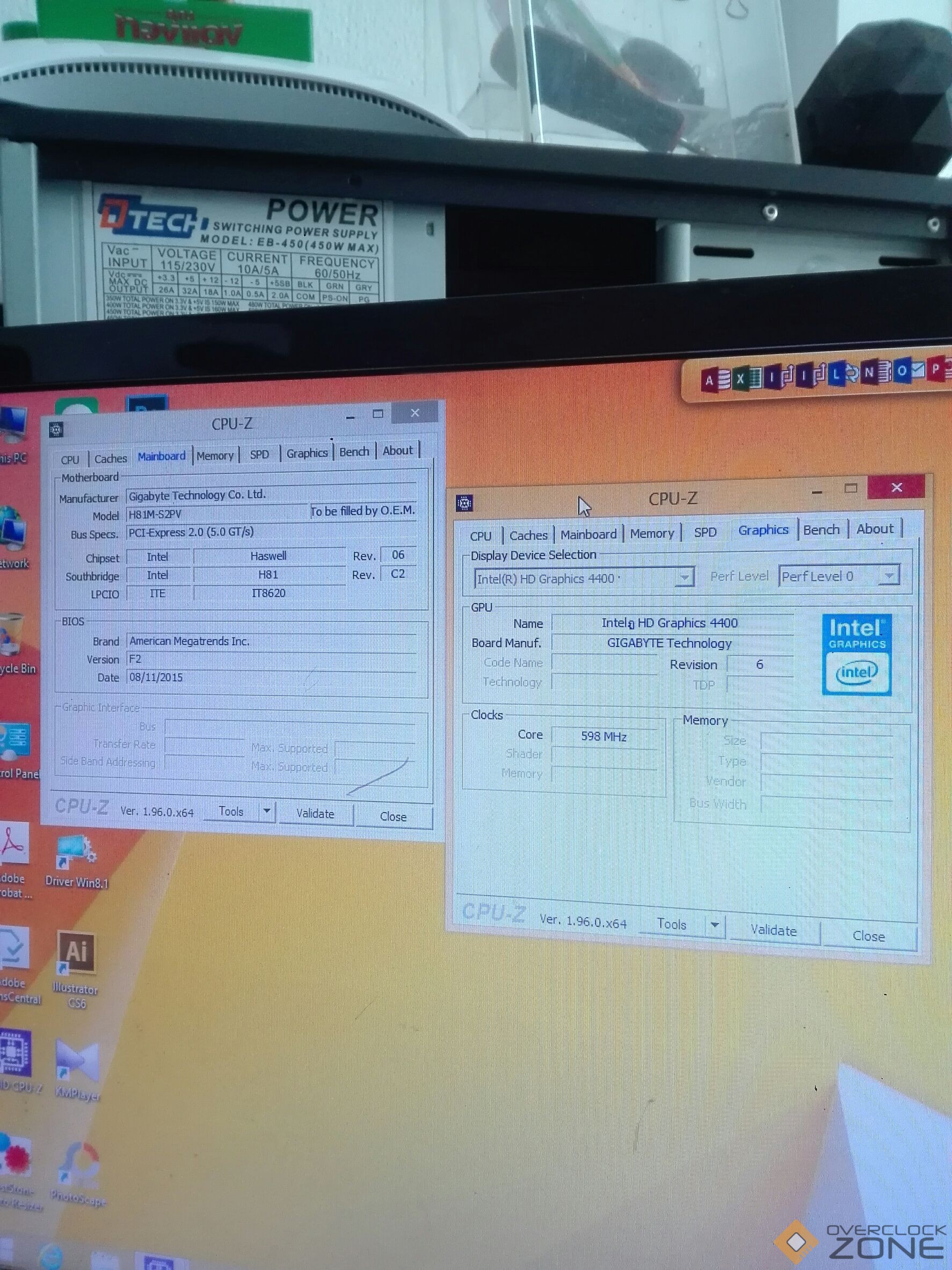Open the Access icon in the Office shortcut bar
The width and height of the screenshot is (952, 1270).
tap(715, 379)
